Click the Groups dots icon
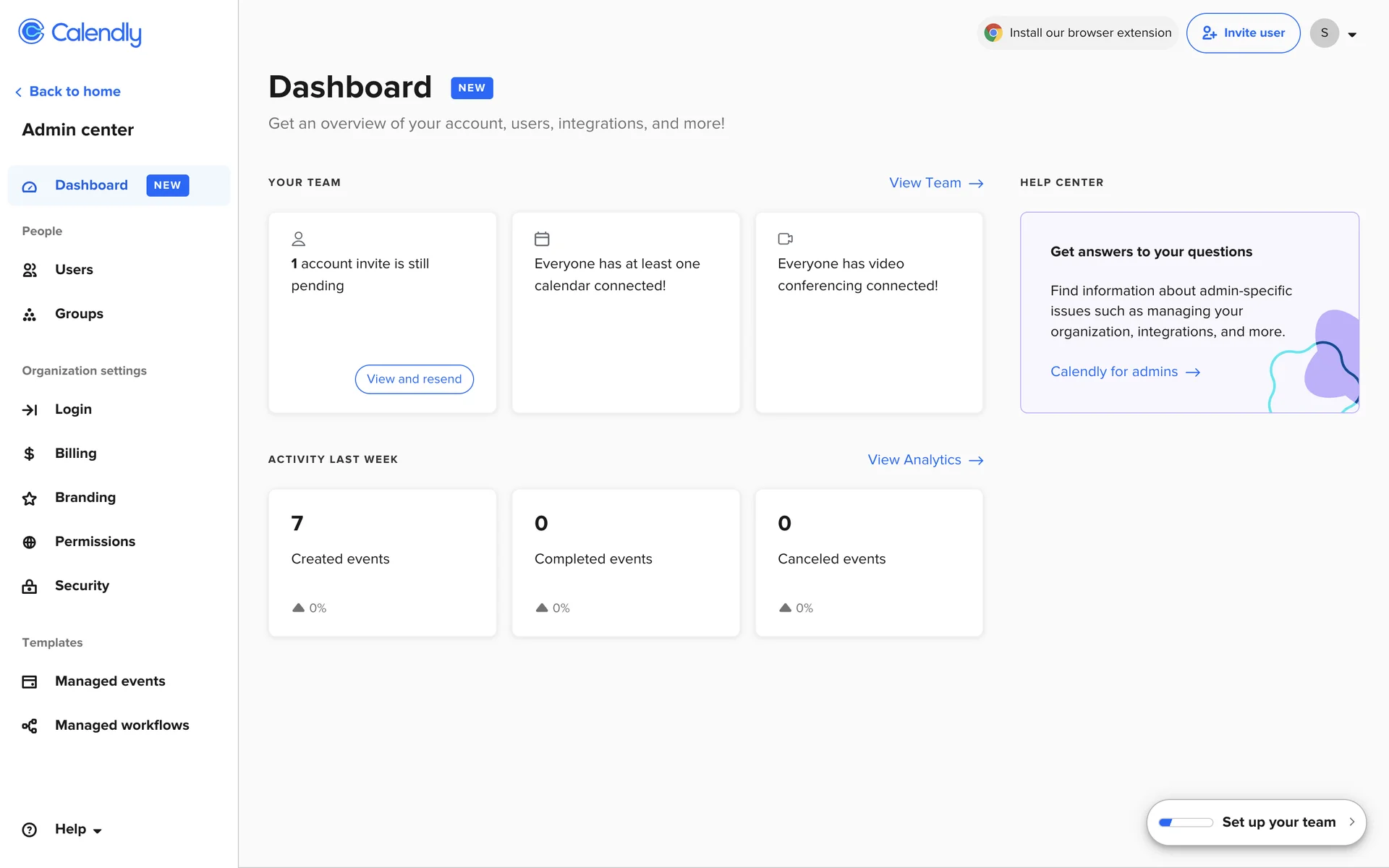Viewport: 1389px width, 868px height. point(30,314)
